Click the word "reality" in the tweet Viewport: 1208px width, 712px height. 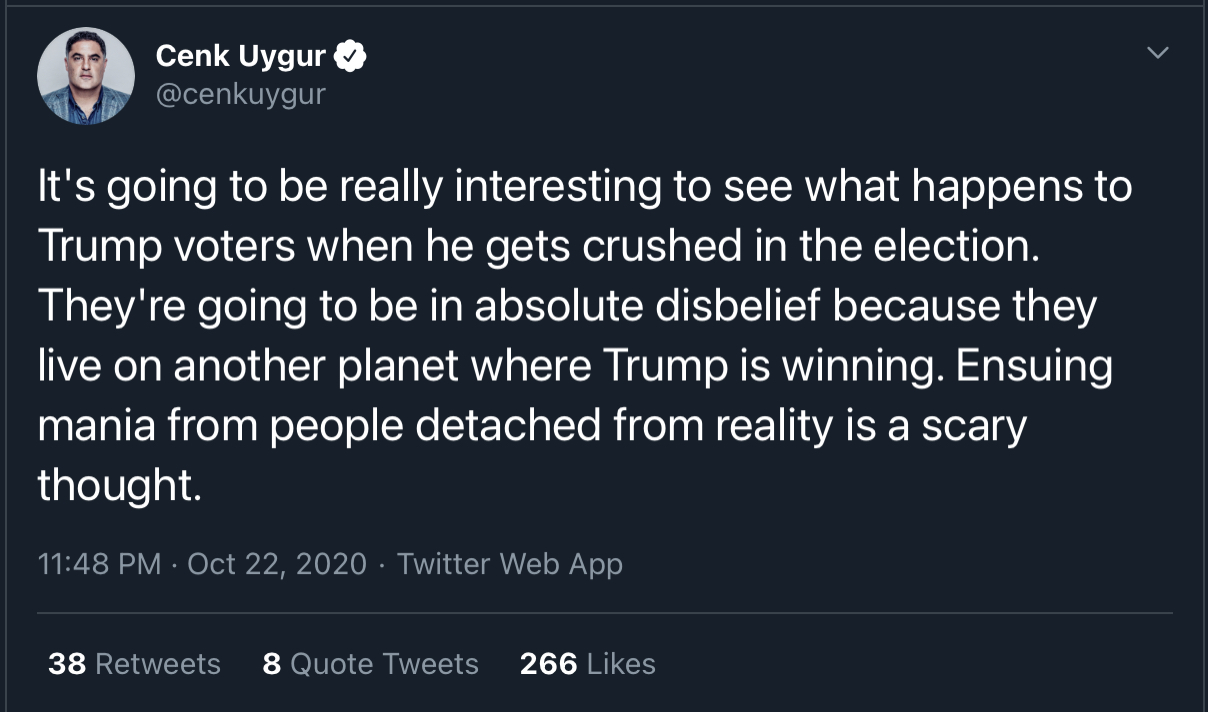[774, 428]
